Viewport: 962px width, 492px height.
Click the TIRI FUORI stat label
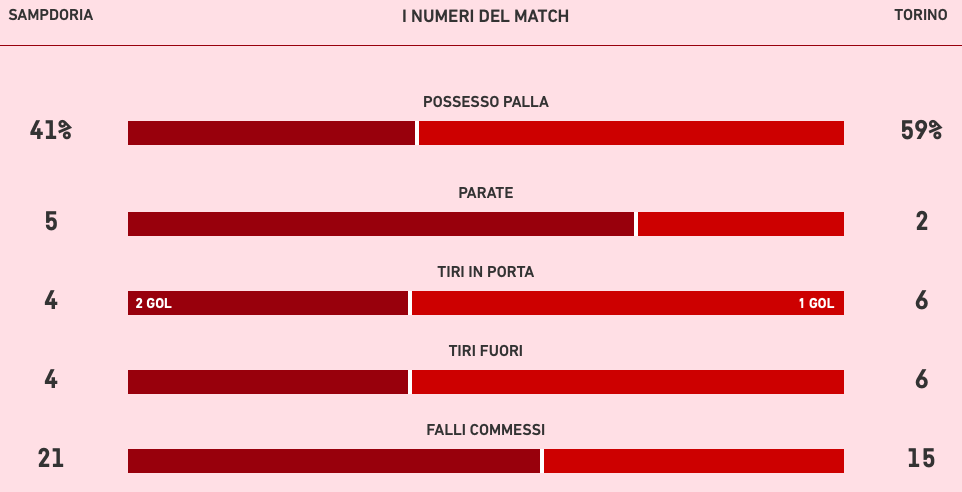point(486,351)
